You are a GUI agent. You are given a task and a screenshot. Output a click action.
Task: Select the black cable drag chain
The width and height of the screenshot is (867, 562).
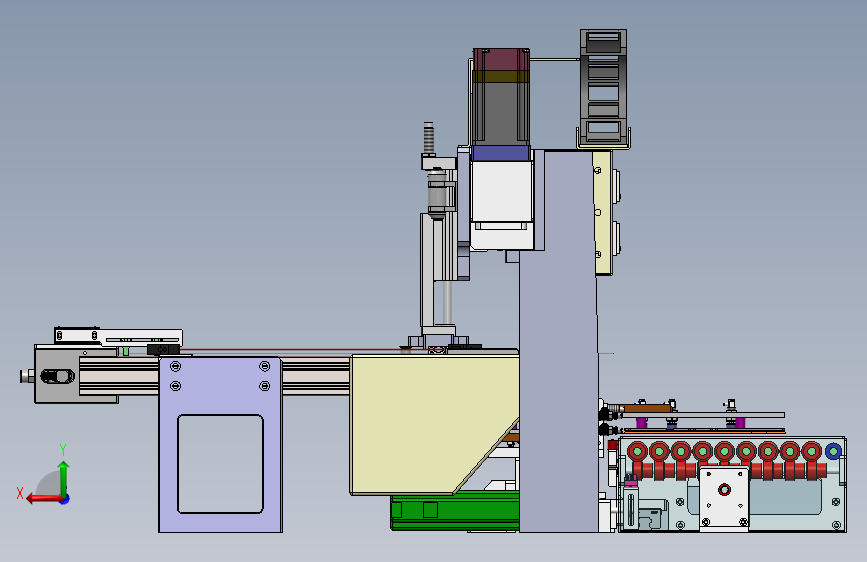point(603,86)
